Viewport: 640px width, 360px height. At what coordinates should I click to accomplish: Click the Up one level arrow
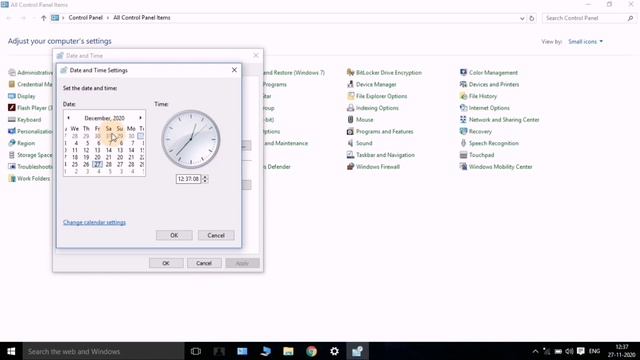(44, 18)
